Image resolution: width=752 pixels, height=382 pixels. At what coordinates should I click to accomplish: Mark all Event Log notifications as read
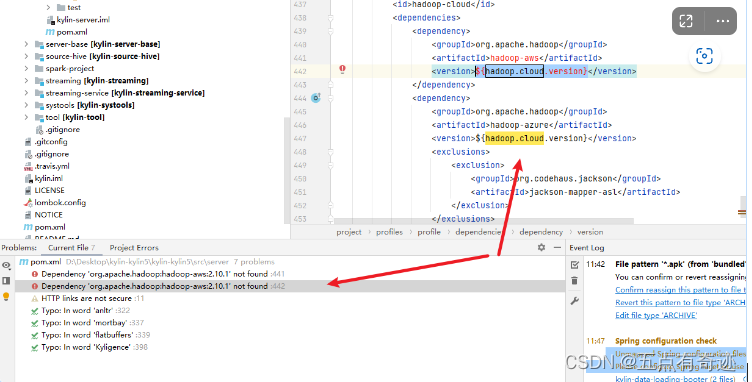tap(575, 265)
